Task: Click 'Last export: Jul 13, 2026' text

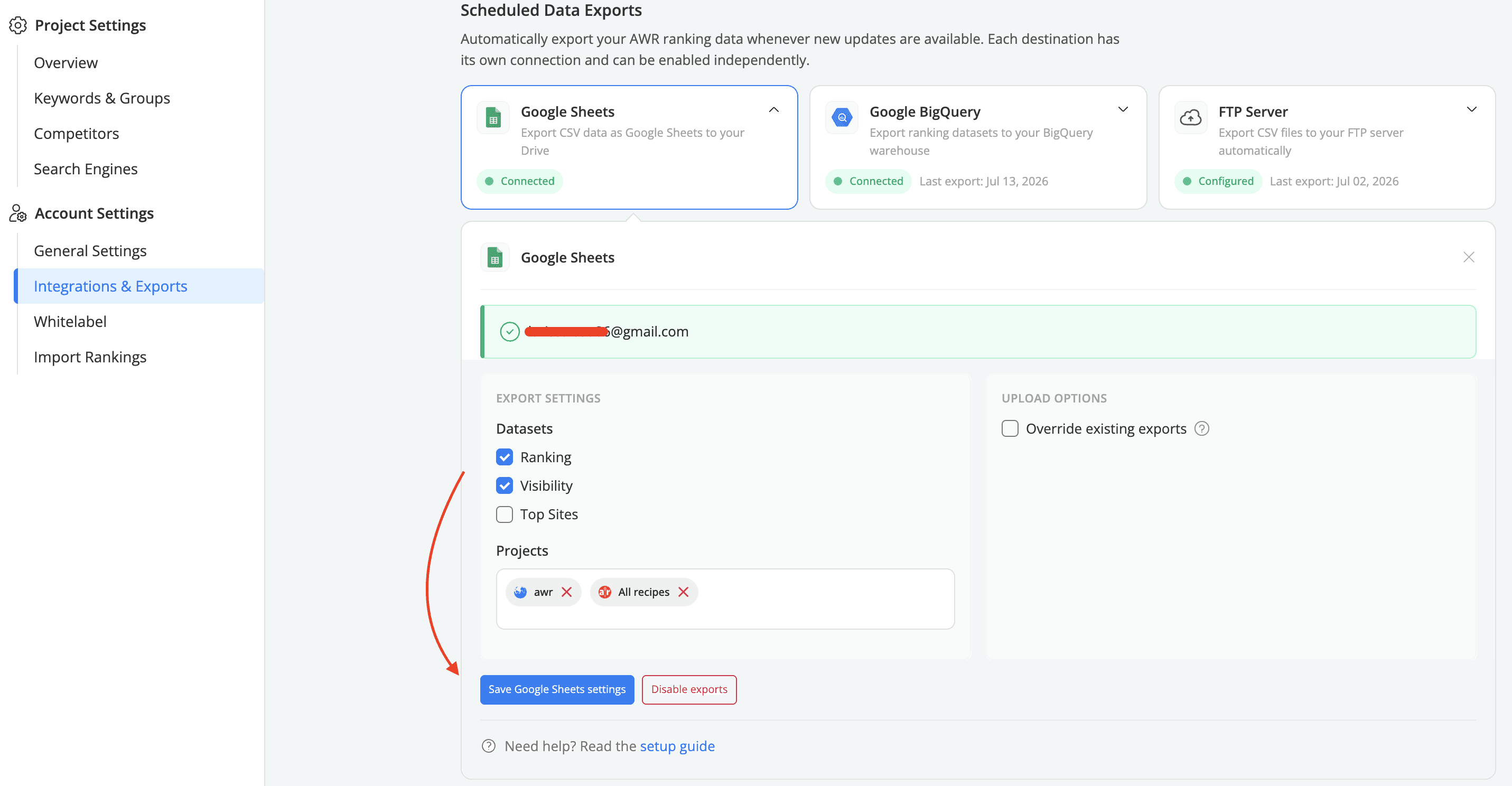Action: click(x=983, y=181)
